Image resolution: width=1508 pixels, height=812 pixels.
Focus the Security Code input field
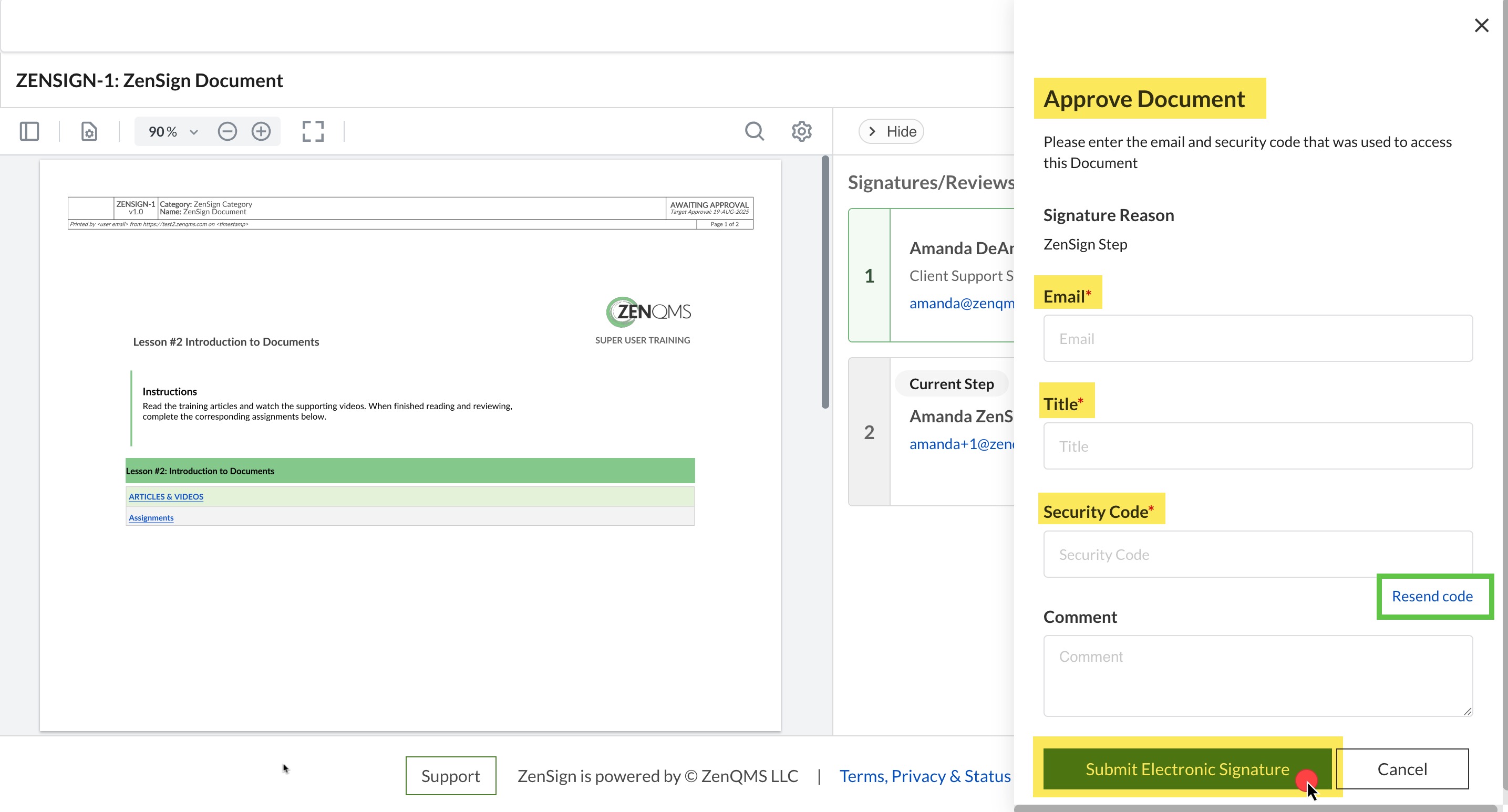[1257, 554]
